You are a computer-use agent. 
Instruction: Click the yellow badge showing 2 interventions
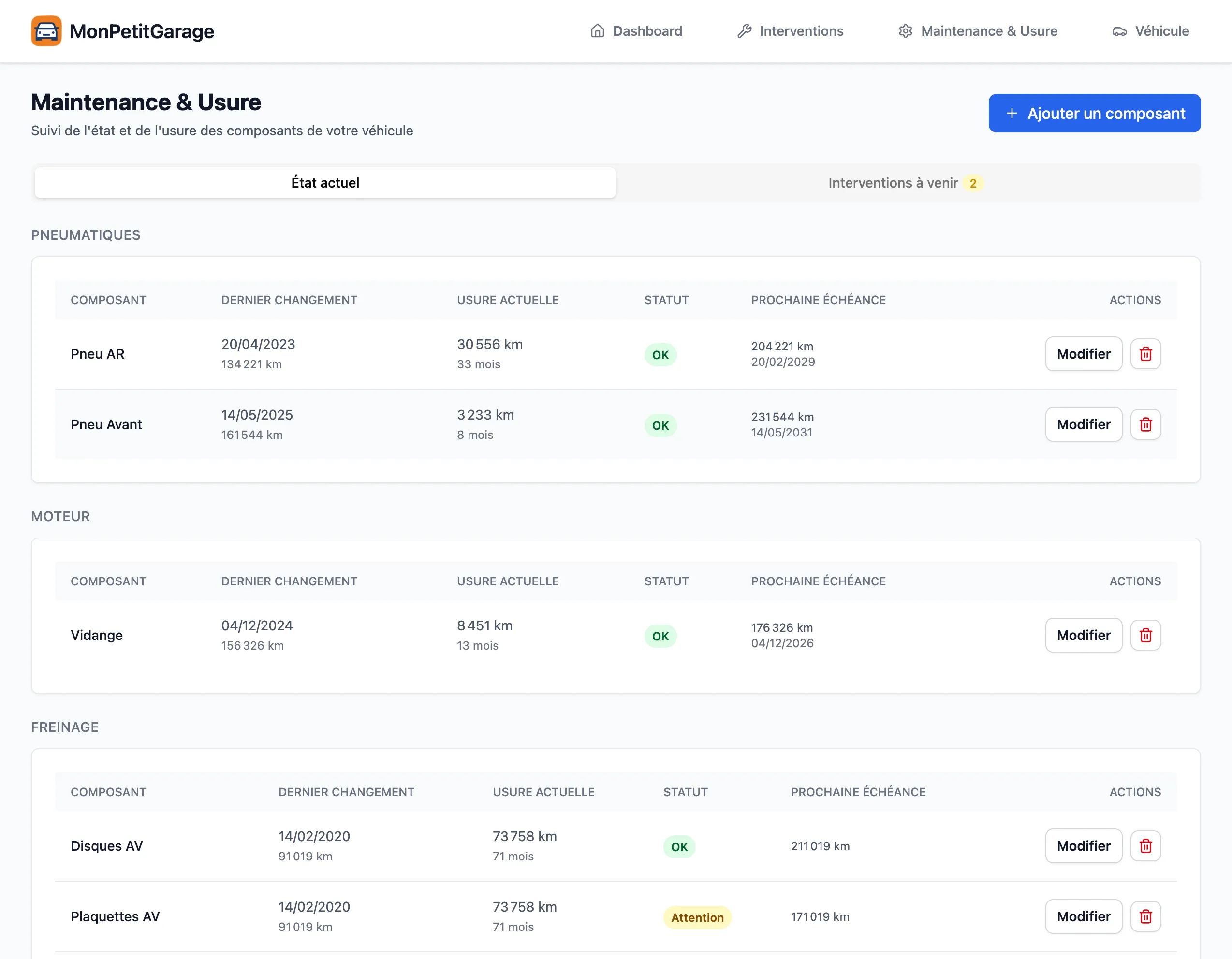[x=972, y=183]
